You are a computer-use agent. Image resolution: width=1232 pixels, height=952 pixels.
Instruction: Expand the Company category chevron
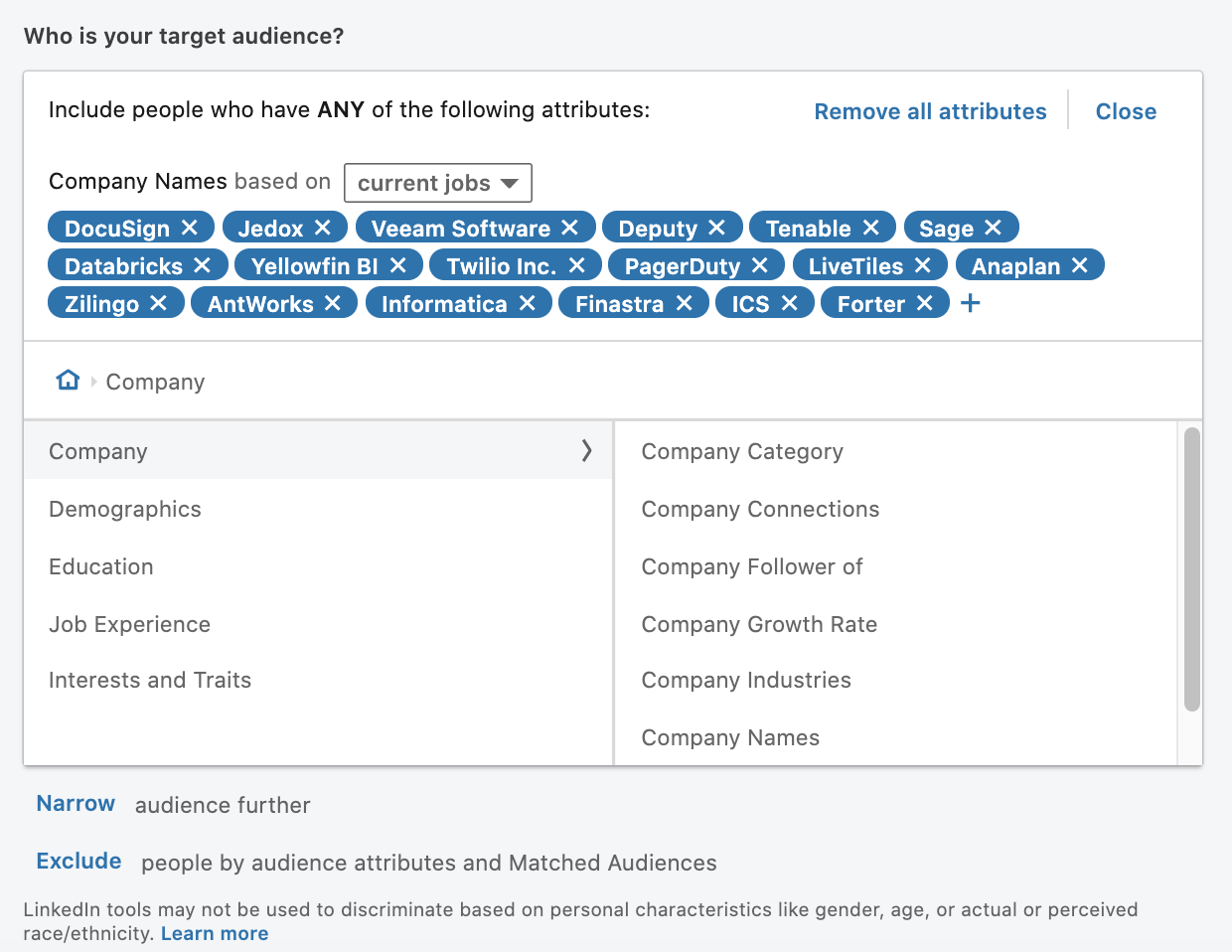pos(586,451)
